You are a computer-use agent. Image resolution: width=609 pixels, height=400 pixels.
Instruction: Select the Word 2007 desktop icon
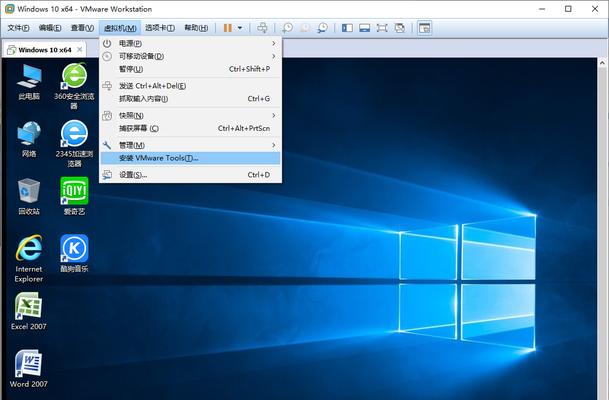[x=29, y=369]
